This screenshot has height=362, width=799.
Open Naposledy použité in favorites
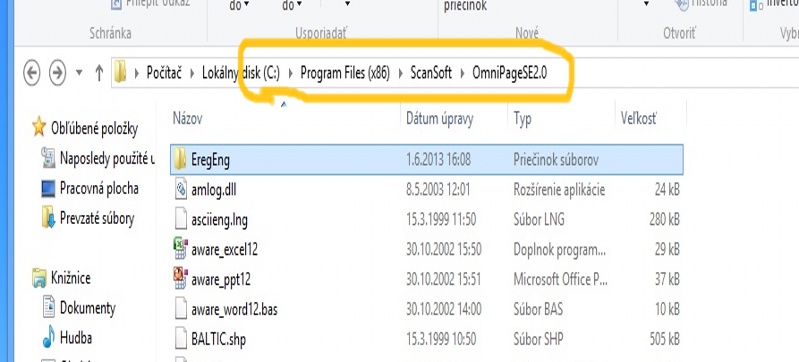point(107,158)
